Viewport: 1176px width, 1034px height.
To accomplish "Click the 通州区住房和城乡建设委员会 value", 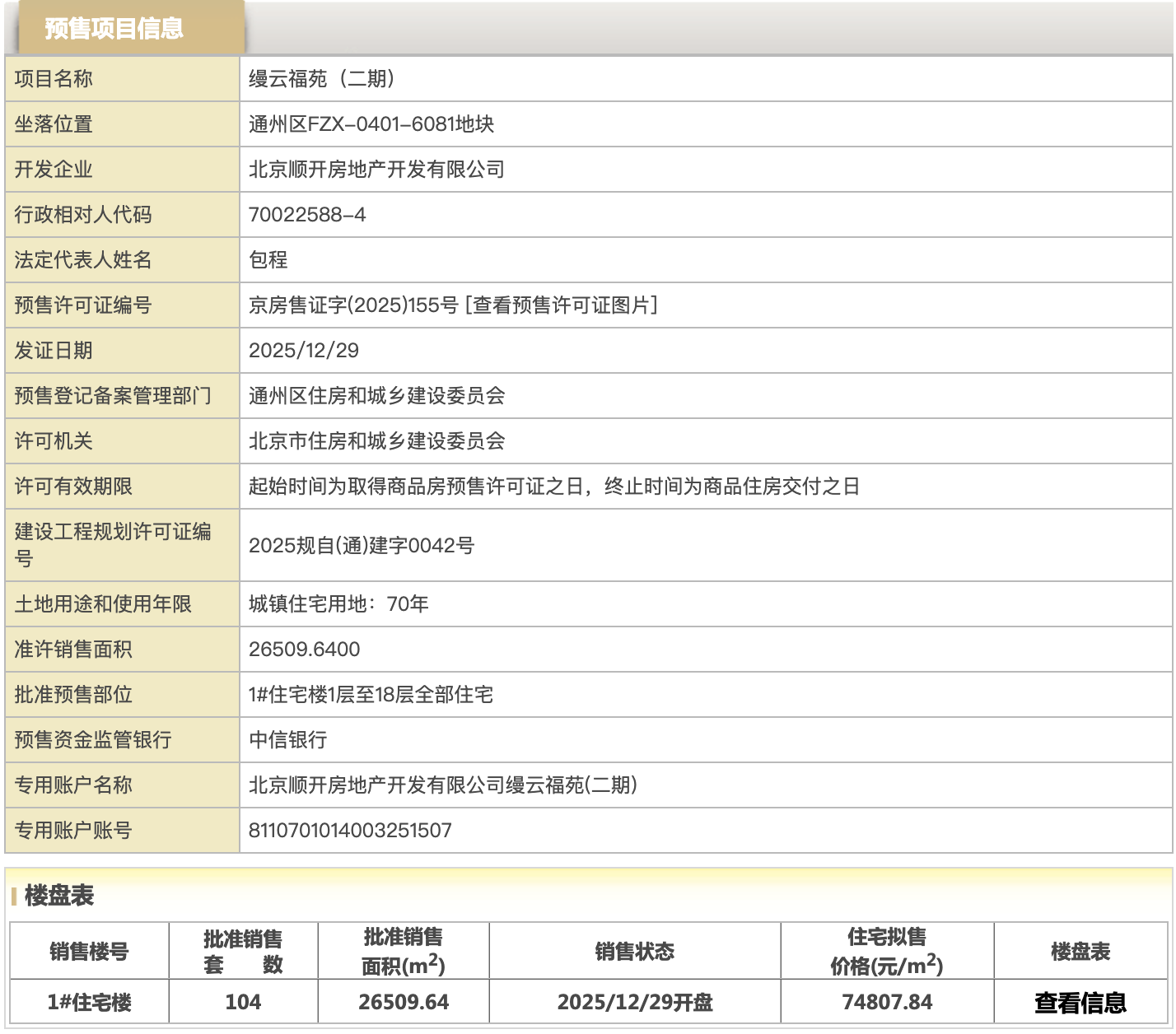I will click(376, 396).
